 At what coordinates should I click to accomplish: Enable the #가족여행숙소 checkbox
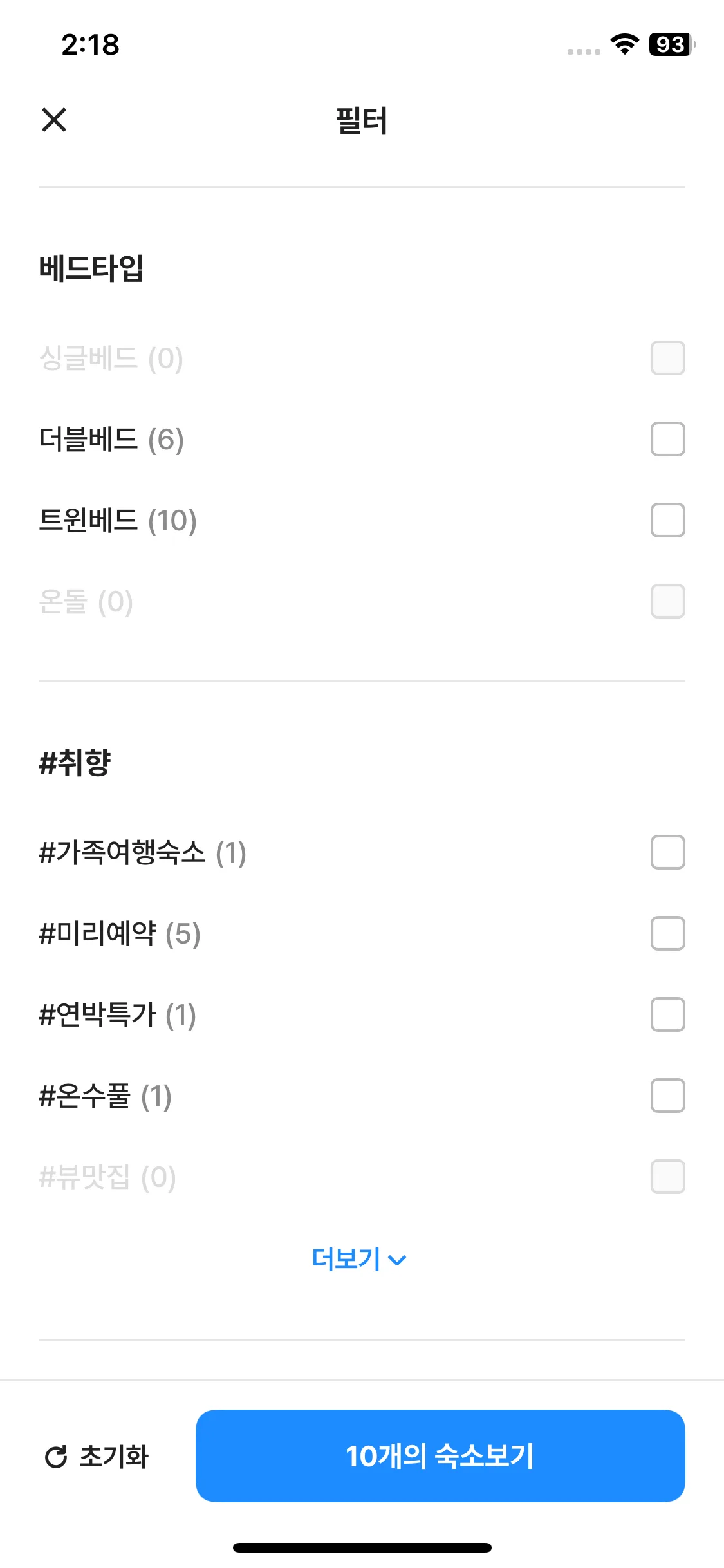[667, 852]
